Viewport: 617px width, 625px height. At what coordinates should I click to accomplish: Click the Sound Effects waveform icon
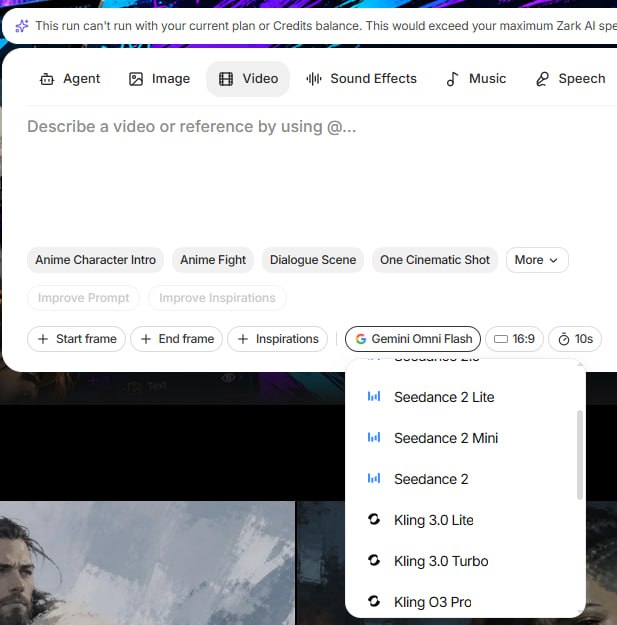314,79
